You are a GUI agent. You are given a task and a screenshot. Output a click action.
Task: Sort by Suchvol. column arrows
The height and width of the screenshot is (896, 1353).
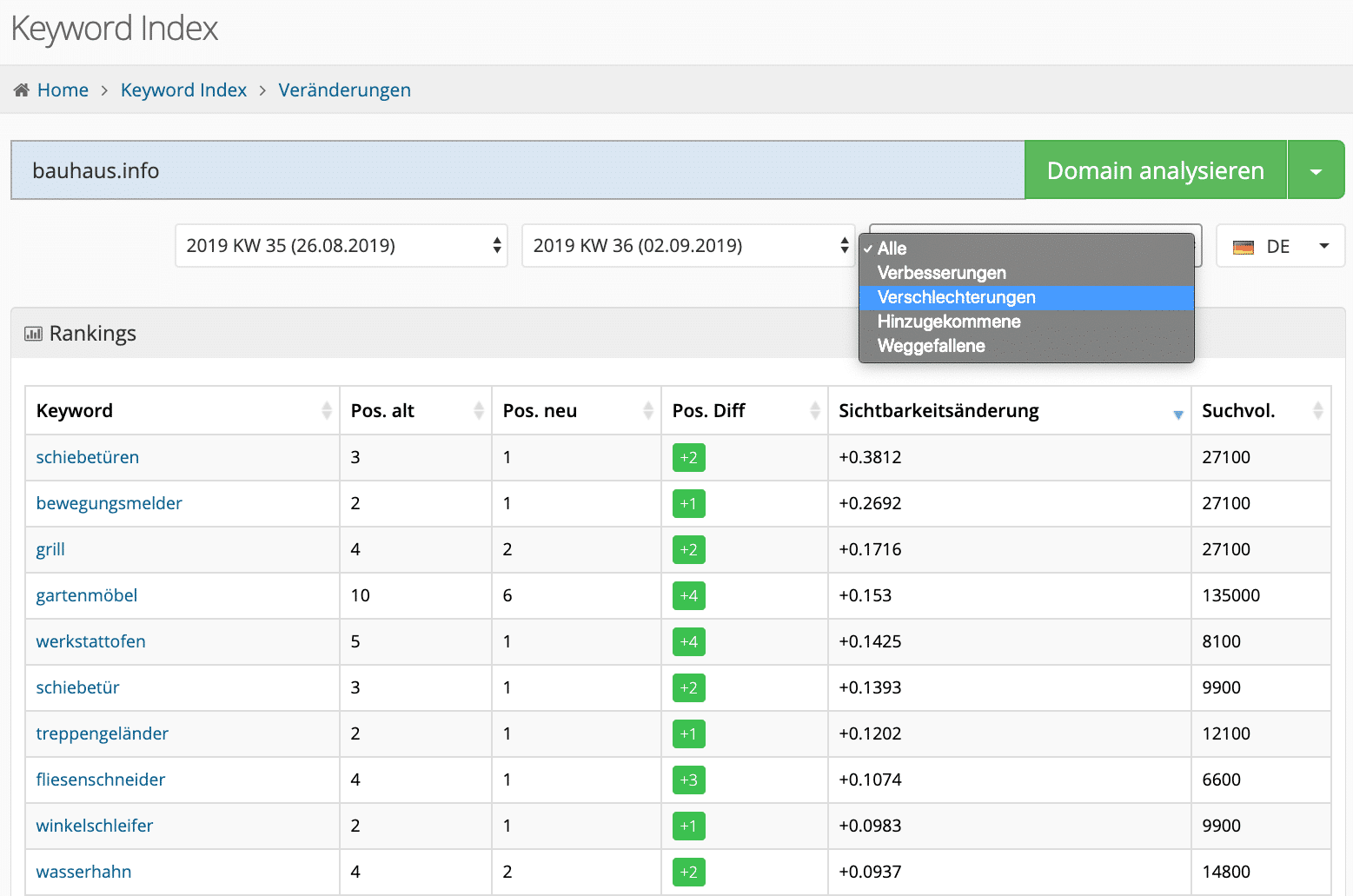pyautogui.click(x=1318, y=410)
